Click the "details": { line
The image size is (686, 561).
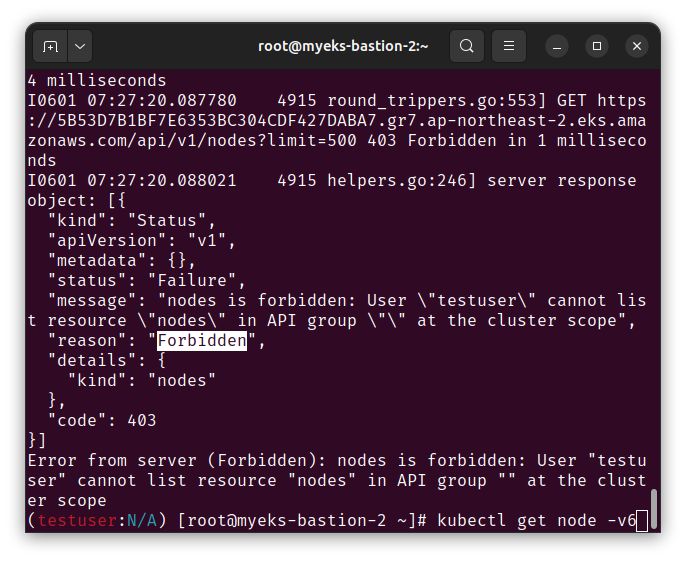[107, 361]
